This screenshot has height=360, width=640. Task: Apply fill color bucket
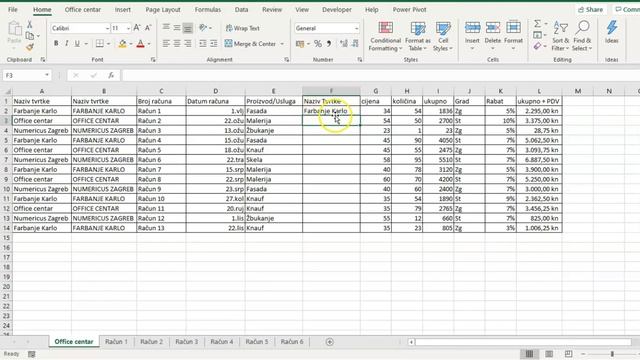coord(122,43)
